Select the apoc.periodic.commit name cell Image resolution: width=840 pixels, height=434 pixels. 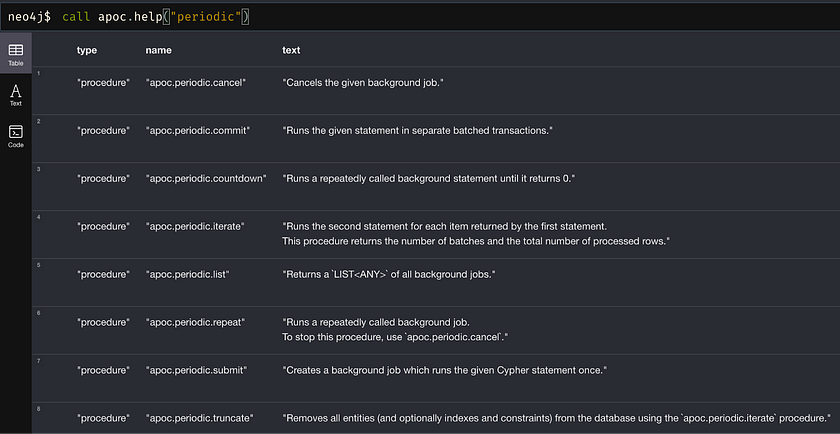tap(197, 130)
